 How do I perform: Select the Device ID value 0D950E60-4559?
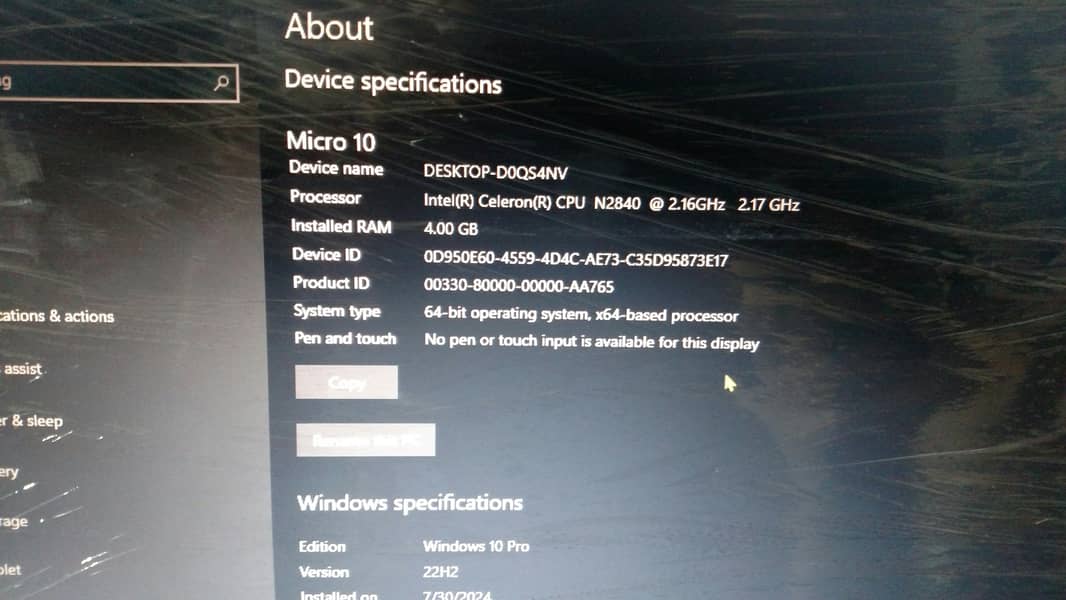click(576, 258)
